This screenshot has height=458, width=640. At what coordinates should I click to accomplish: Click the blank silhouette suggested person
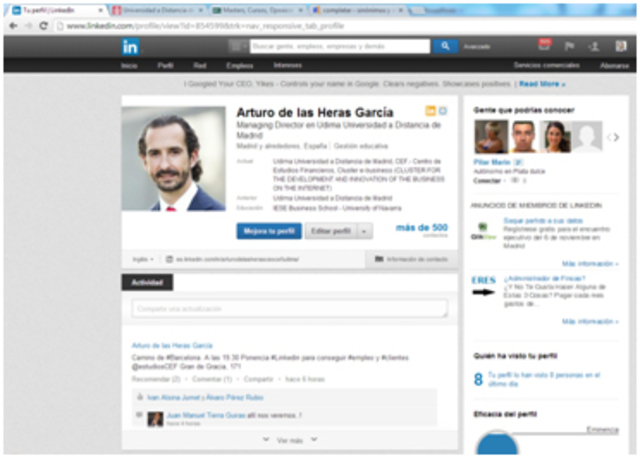pos(587,137)
